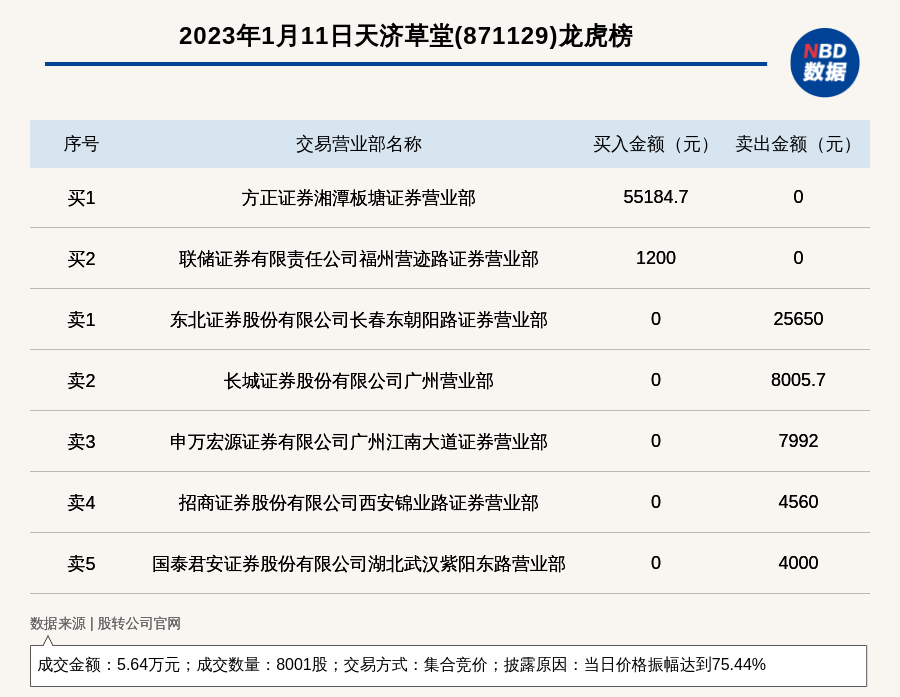The image size is (900, 697).
Task: Select 申万宏源证券有限公司广州江南大道证券营业部
Action: (359, 442)
